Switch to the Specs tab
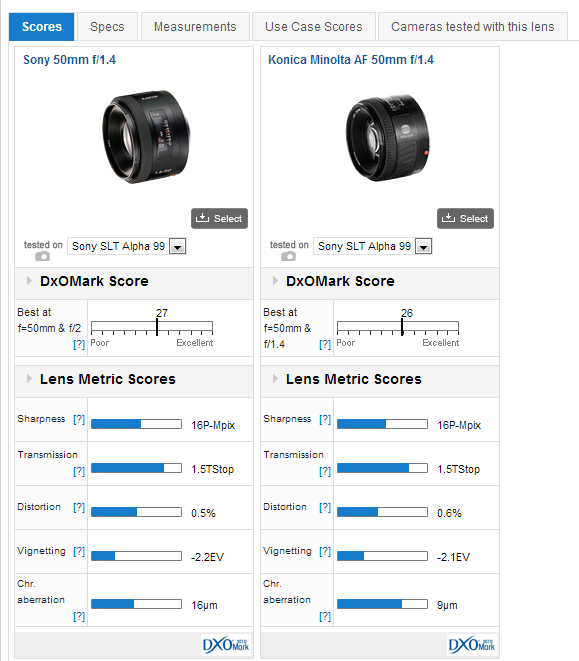 [x=107, y=27]
